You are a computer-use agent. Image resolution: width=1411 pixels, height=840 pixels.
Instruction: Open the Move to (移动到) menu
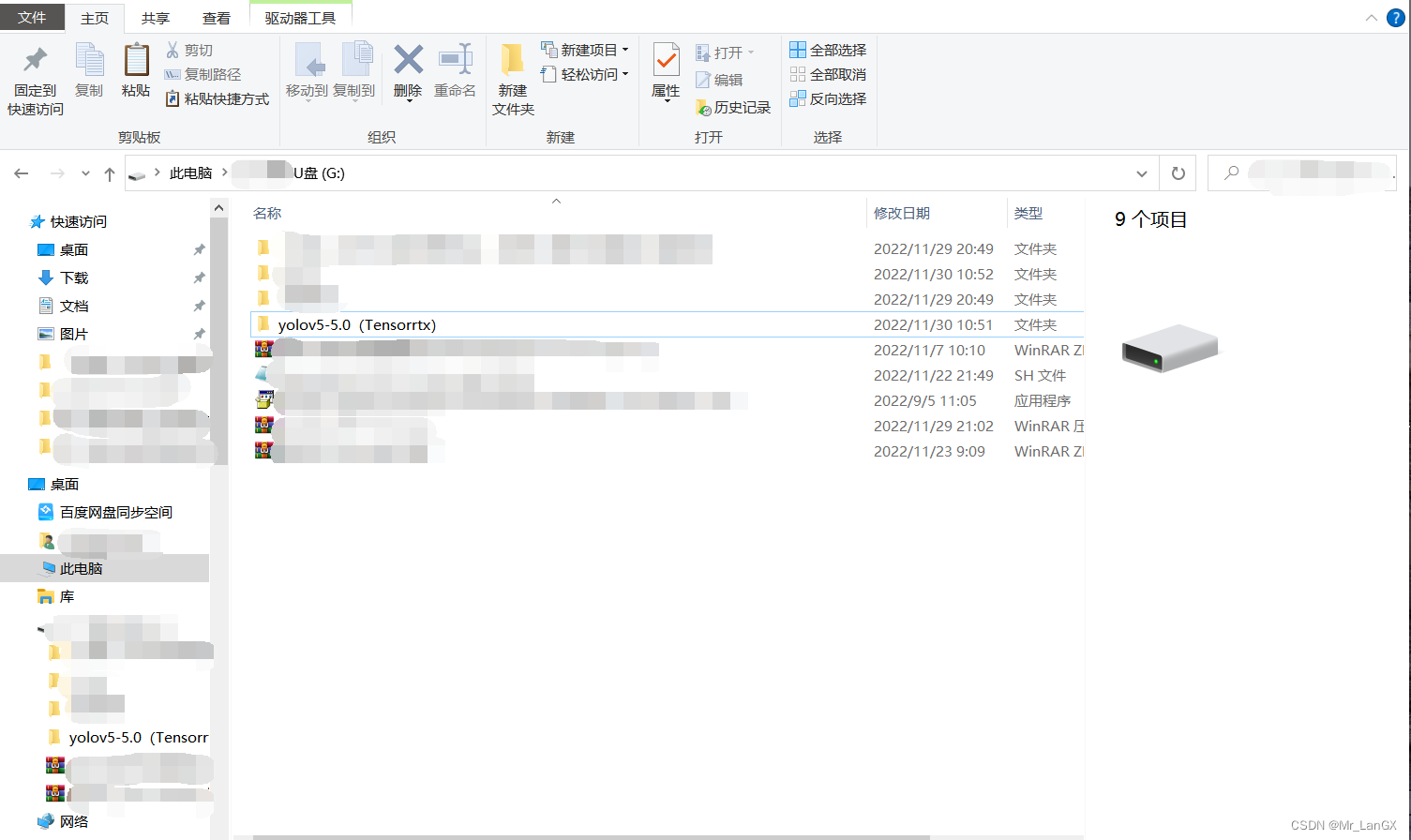(307, 71)
